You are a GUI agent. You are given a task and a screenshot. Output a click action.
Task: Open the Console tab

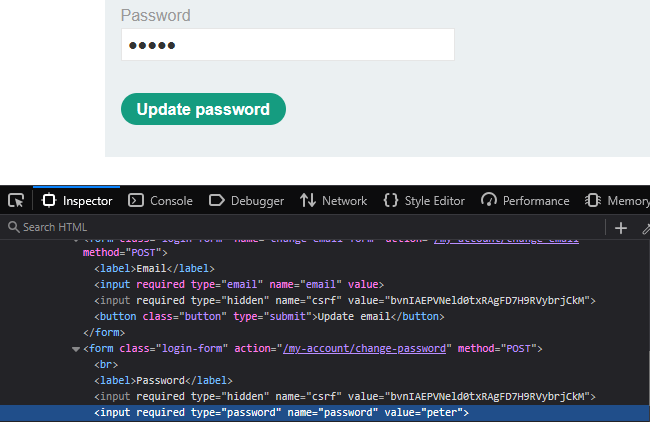(x=160, y=201)
